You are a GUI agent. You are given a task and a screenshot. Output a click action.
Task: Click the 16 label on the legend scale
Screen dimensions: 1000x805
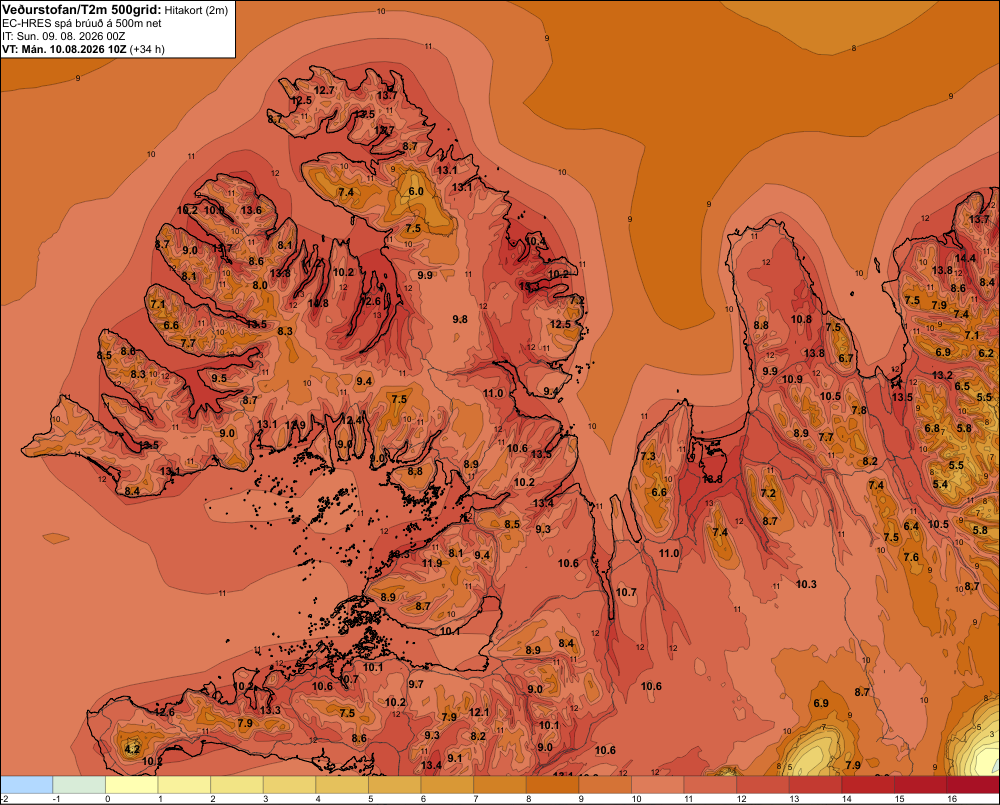[x=952, y=799]
